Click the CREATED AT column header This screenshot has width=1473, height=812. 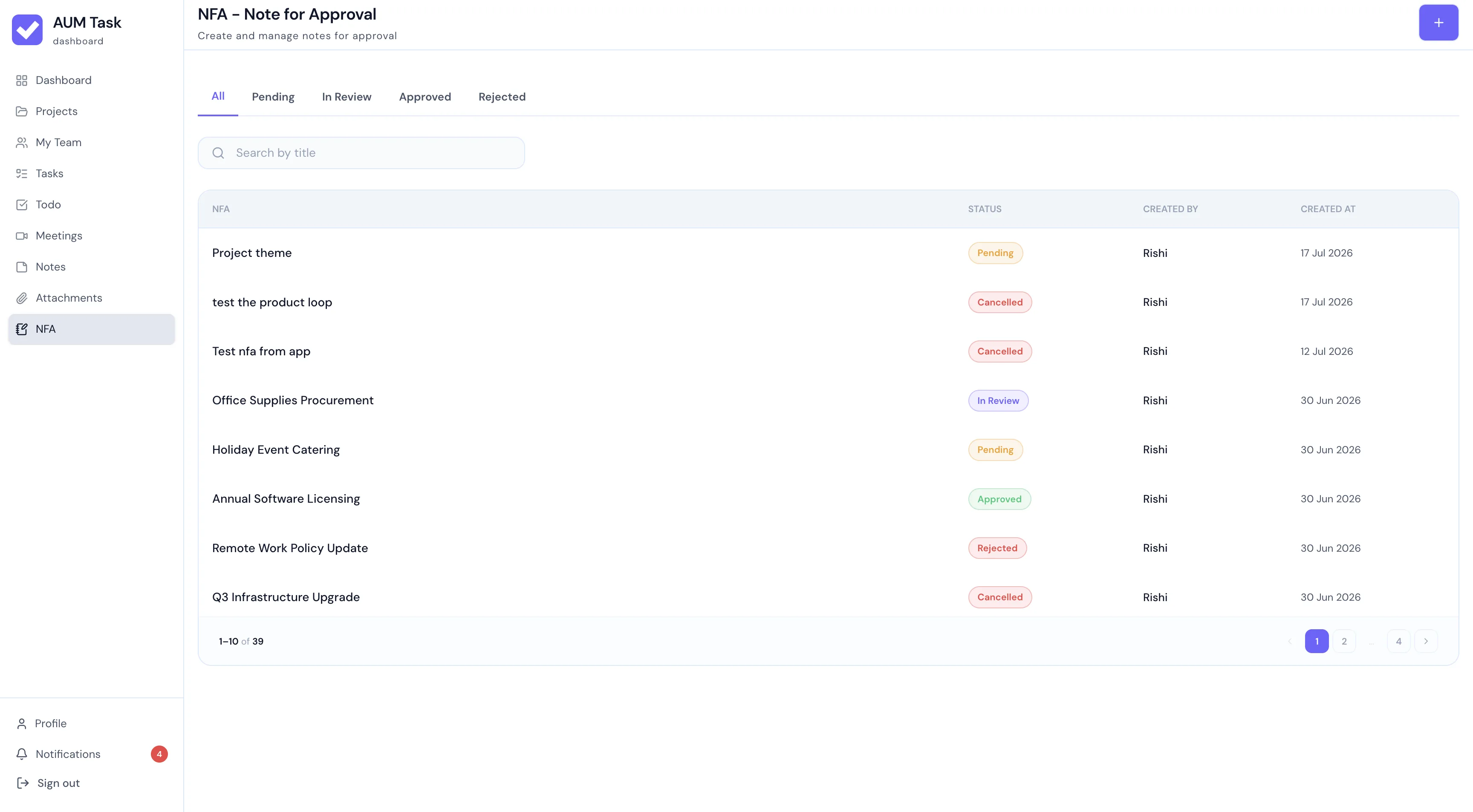(1327, 209)
